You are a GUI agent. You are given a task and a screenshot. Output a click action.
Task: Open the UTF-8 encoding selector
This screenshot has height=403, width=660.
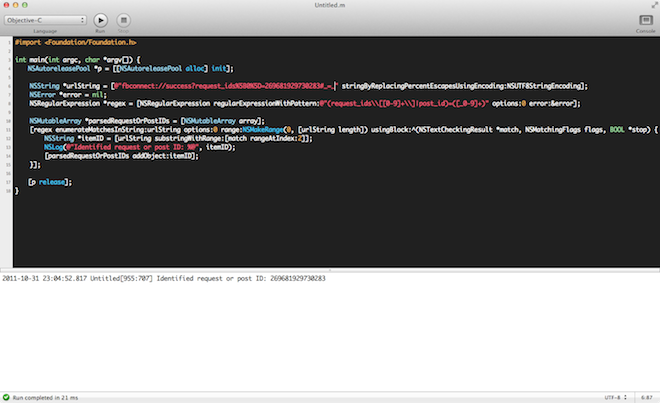tap(616, 397)
